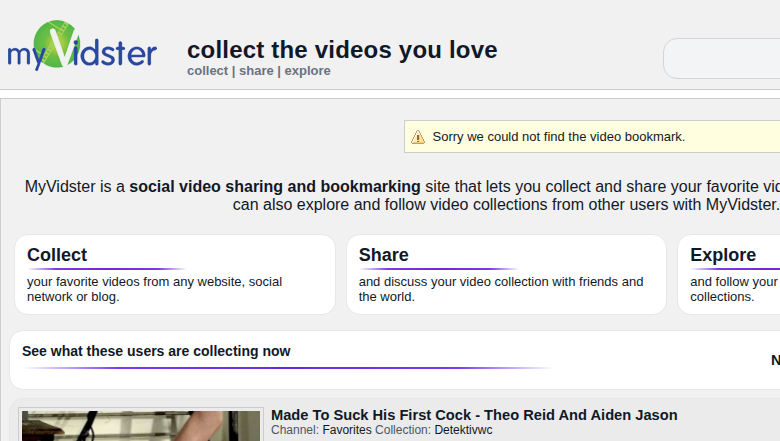Open the video title link featuring Theo Reid
The image size is (780, 441).
pyautogui.click(x=474, y=415)
